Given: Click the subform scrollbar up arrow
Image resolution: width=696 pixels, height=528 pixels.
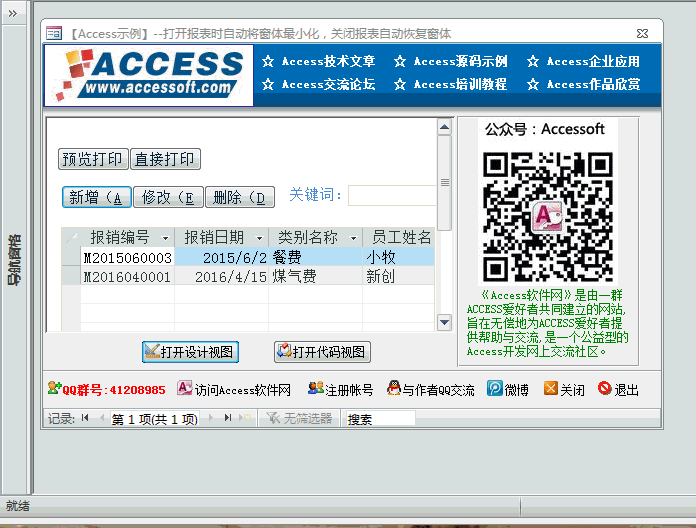Looking at the screenshot, I should pos(444,128).
